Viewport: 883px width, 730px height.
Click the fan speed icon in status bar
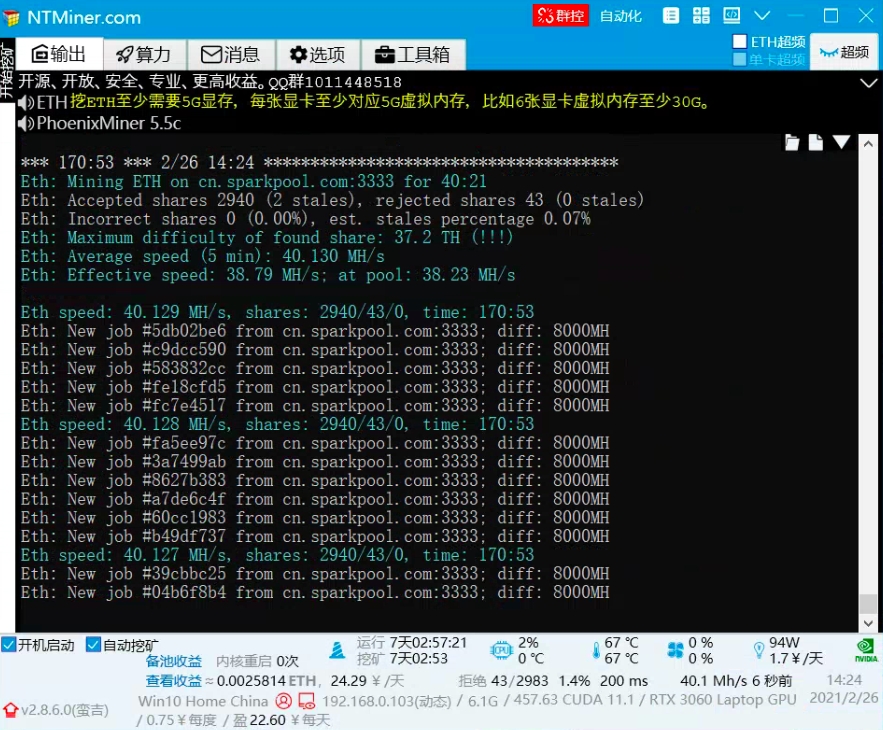tap(675, 651)
